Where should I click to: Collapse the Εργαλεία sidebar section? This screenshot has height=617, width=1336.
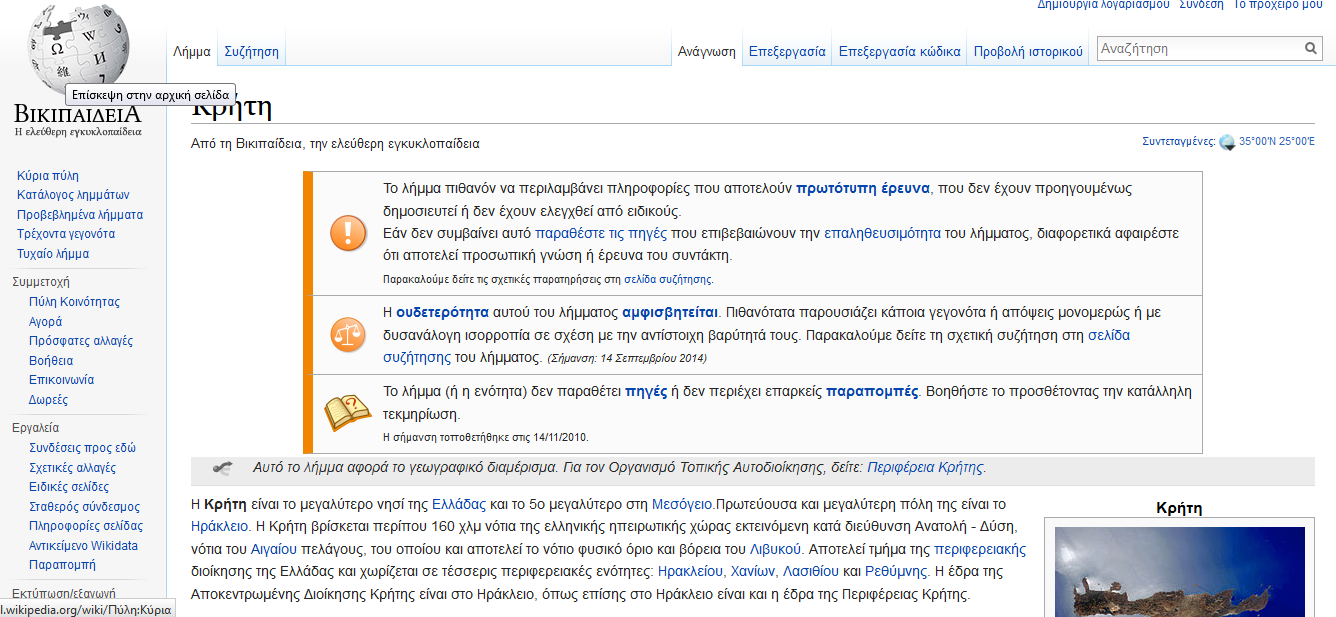pyautogui.click(x=36, y=428)
